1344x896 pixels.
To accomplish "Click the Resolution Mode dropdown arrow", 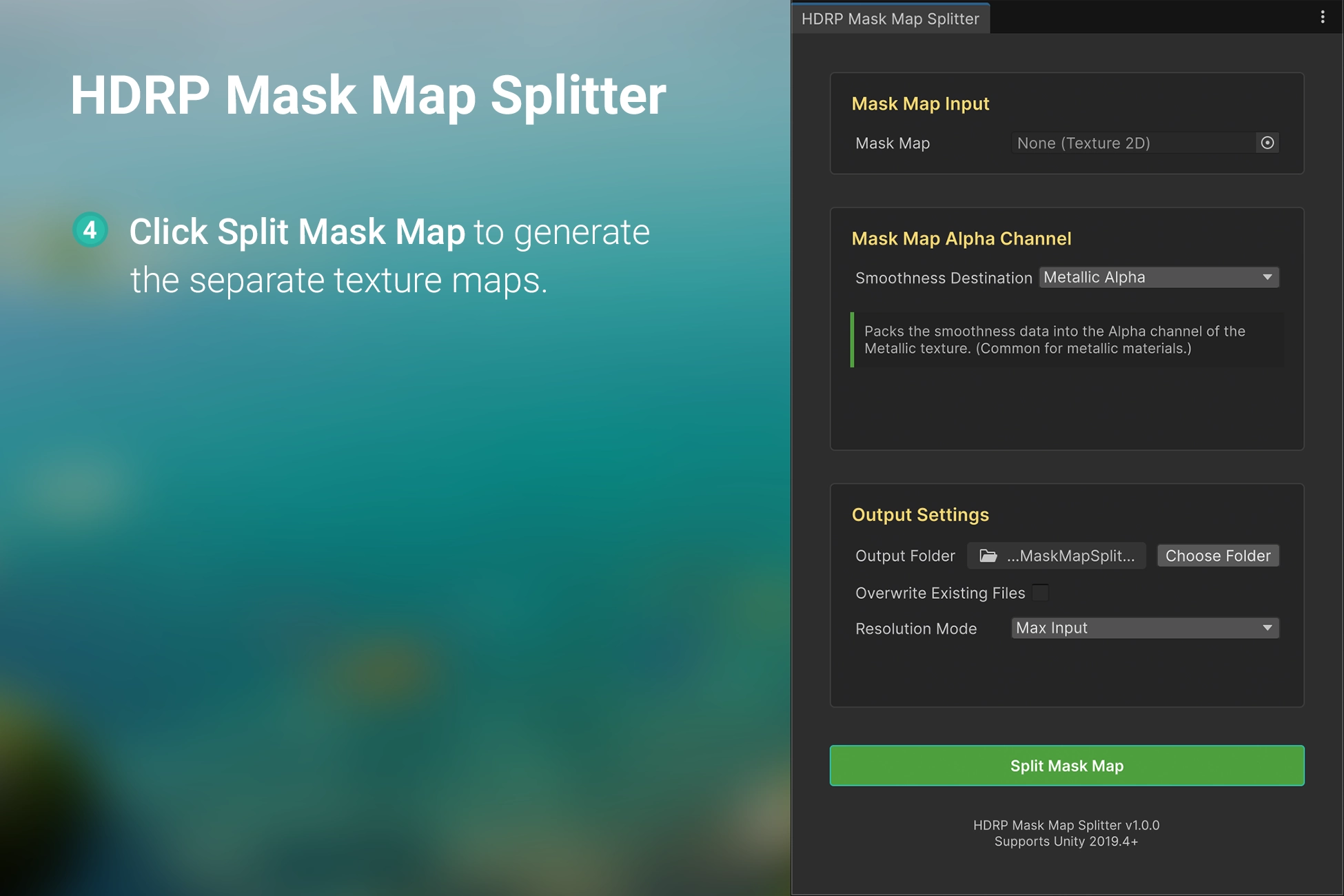I will [1267, 628].
